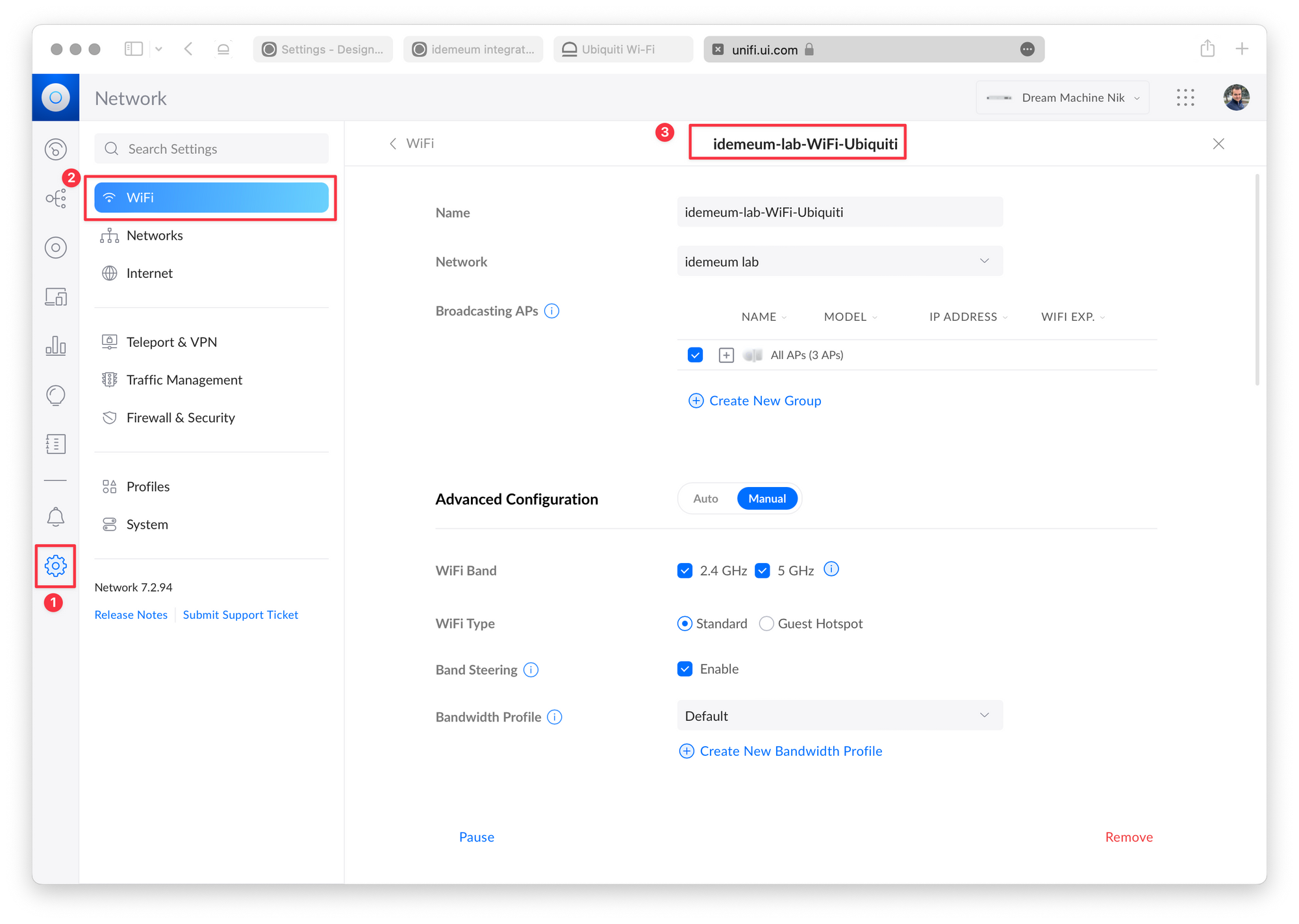Go back to WiFi list breadcrumb
Image resolution: width=1299 pixels, height=924 pixels.
pos(411,144)
